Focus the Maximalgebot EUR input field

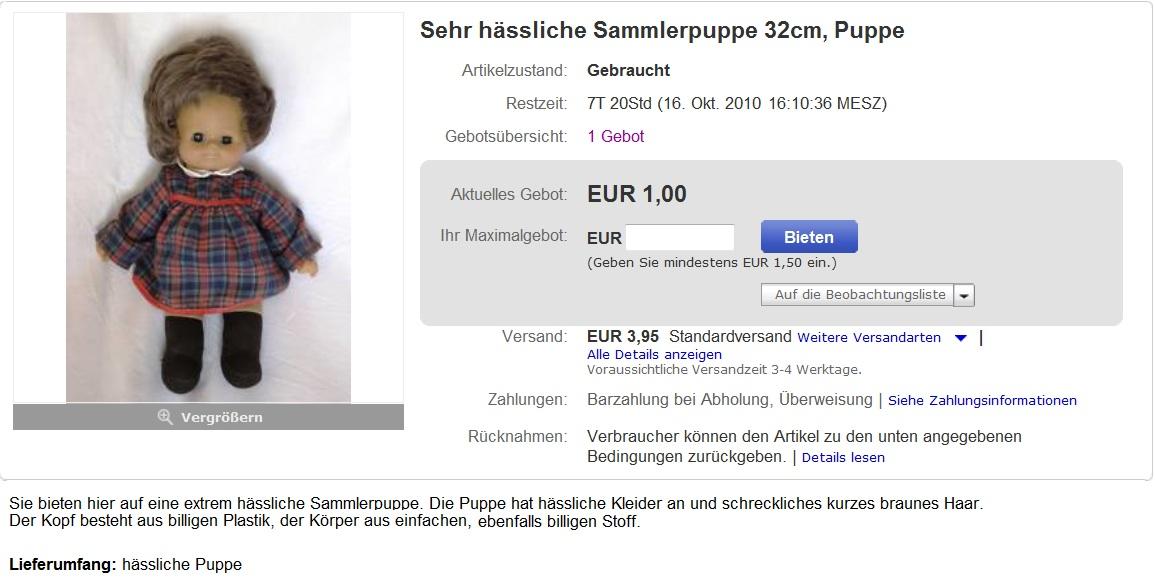680,237
